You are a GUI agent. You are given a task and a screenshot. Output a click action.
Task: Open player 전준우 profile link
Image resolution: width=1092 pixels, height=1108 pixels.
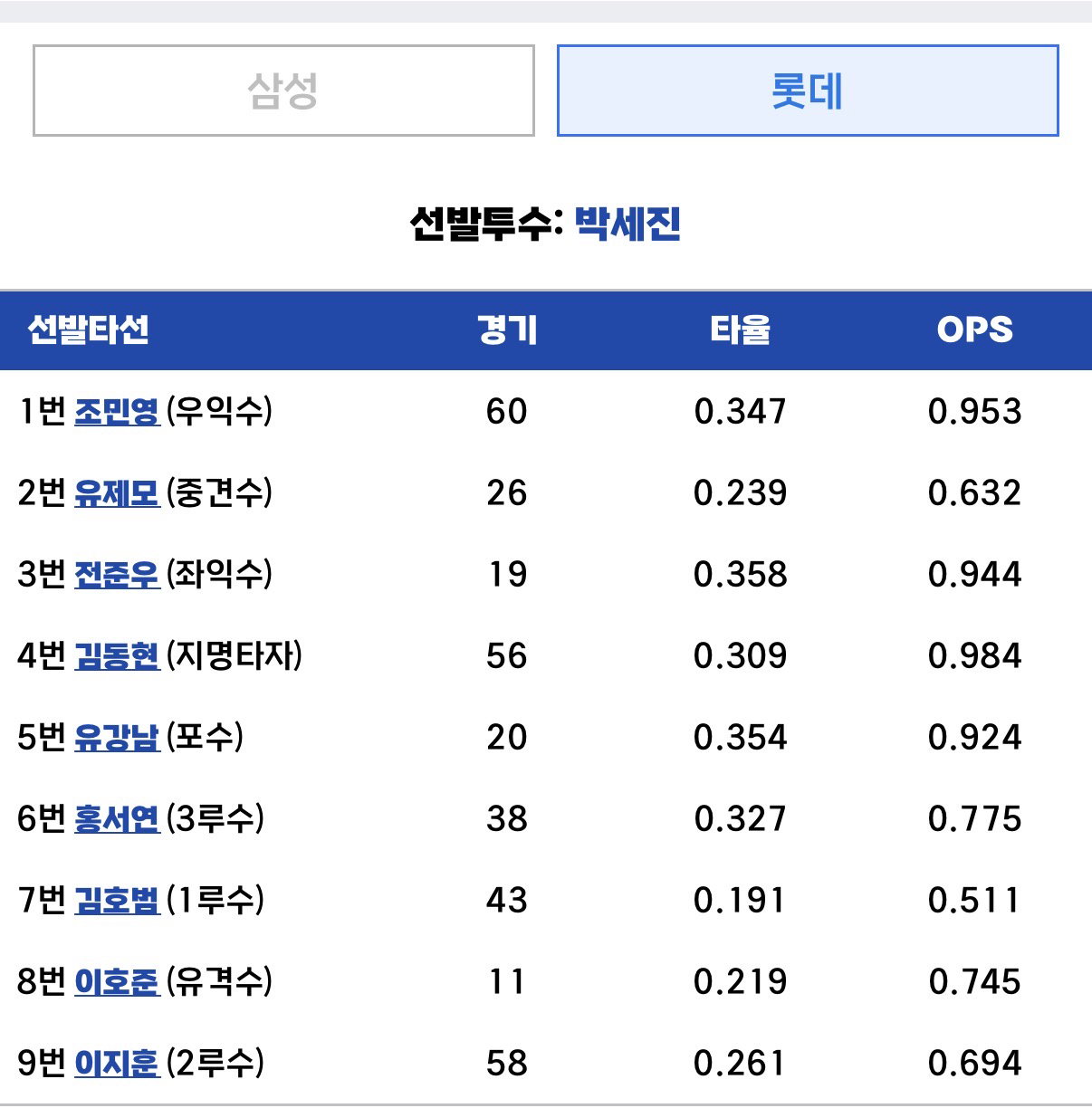tap(117, 575)
